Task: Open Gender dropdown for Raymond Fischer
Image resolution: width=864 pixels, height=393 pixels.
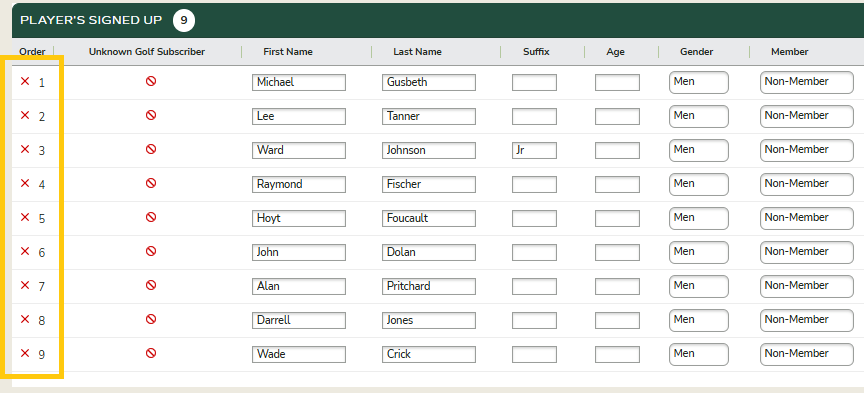Action: pos(699,184)
